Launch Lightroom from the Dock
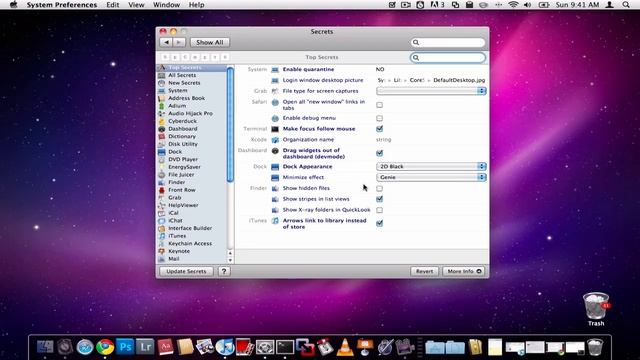 [x=145, y=347]
